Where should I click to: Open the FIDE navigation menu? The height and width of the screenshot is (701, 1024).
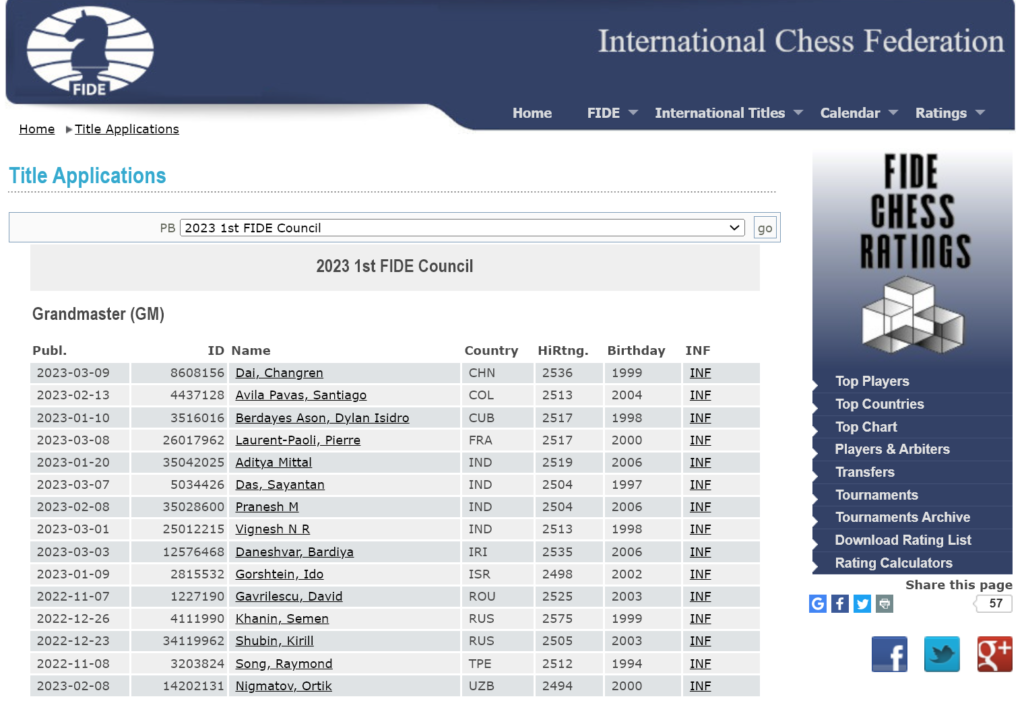pos(603,113)
